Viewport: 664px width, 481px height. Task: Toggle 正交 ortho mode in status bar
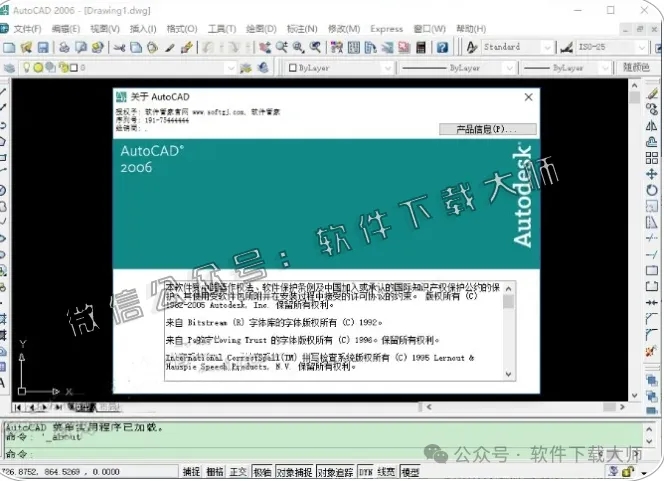coord(238,472)
